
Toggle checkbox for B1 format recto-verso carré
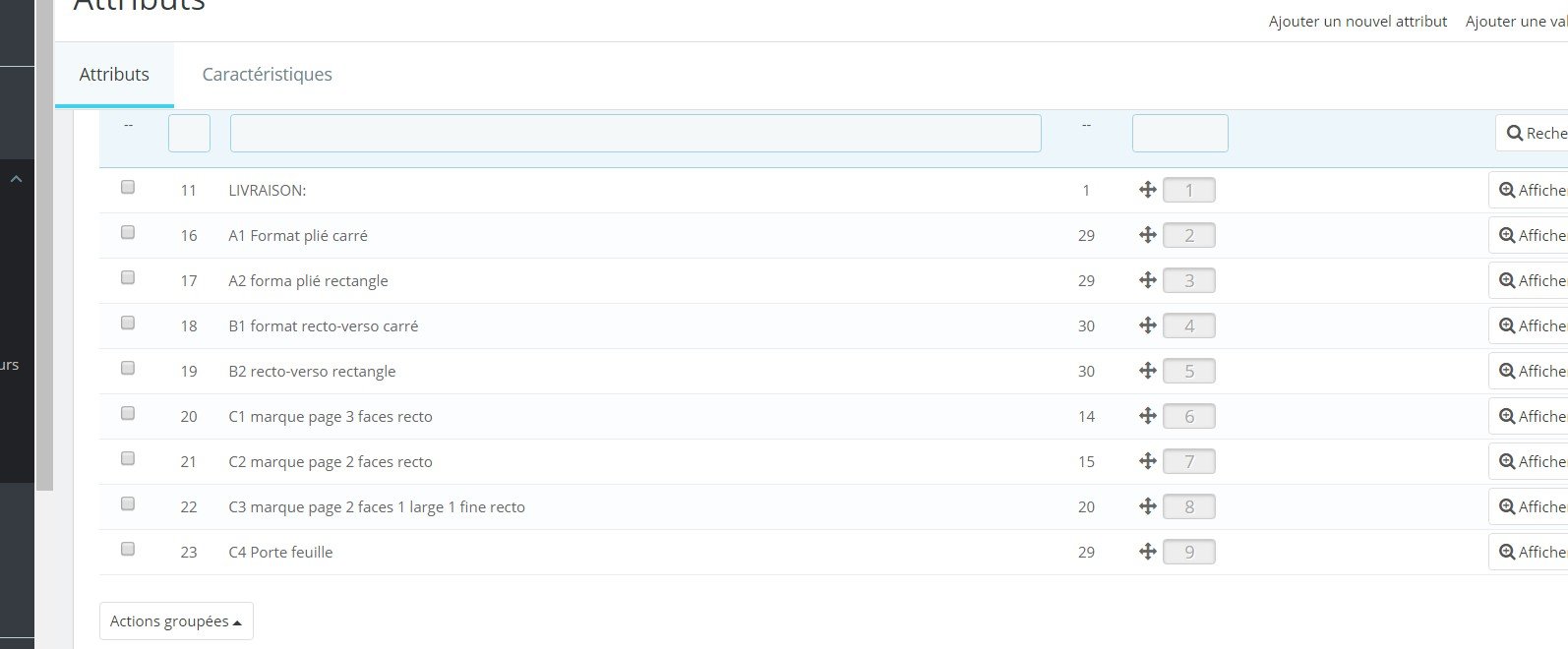pos(128,323)
